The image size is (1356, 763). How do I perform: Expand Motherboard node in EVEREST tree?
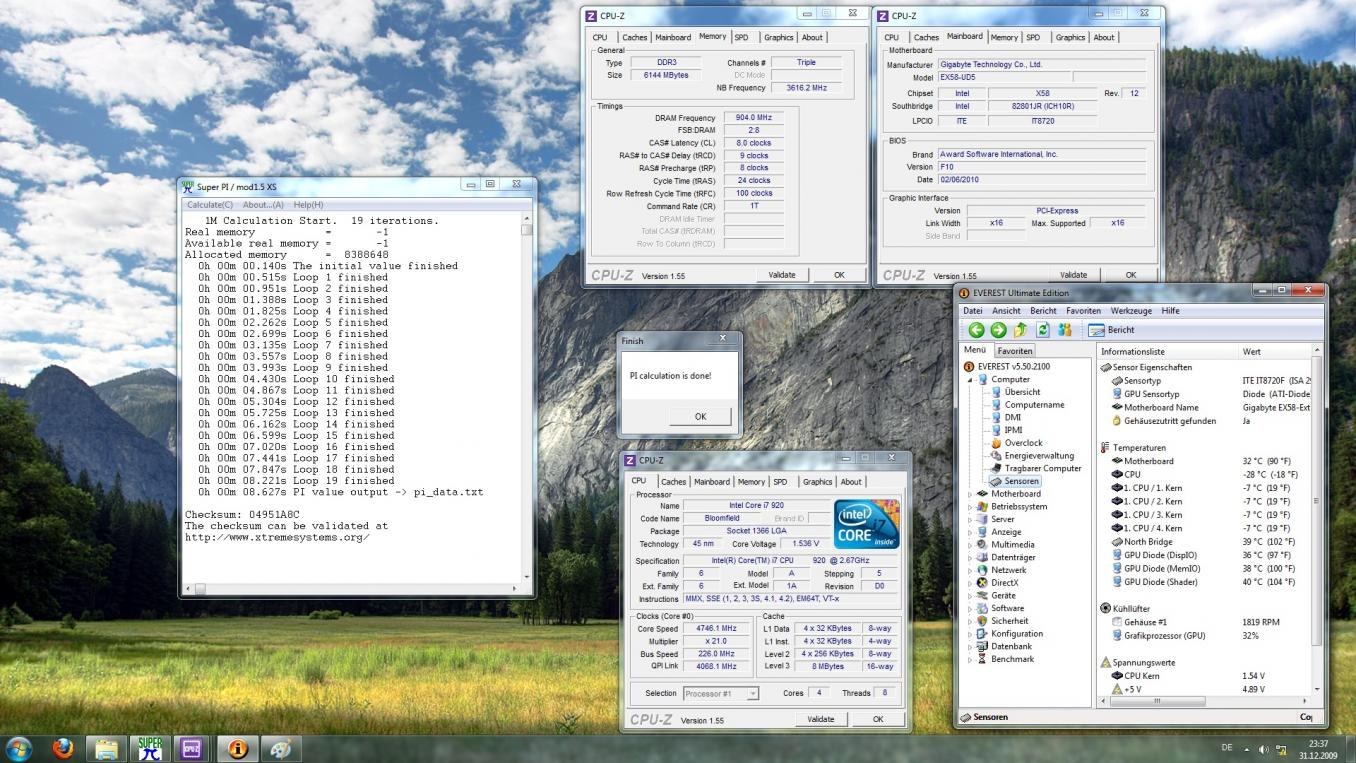[x=969, y=494]
